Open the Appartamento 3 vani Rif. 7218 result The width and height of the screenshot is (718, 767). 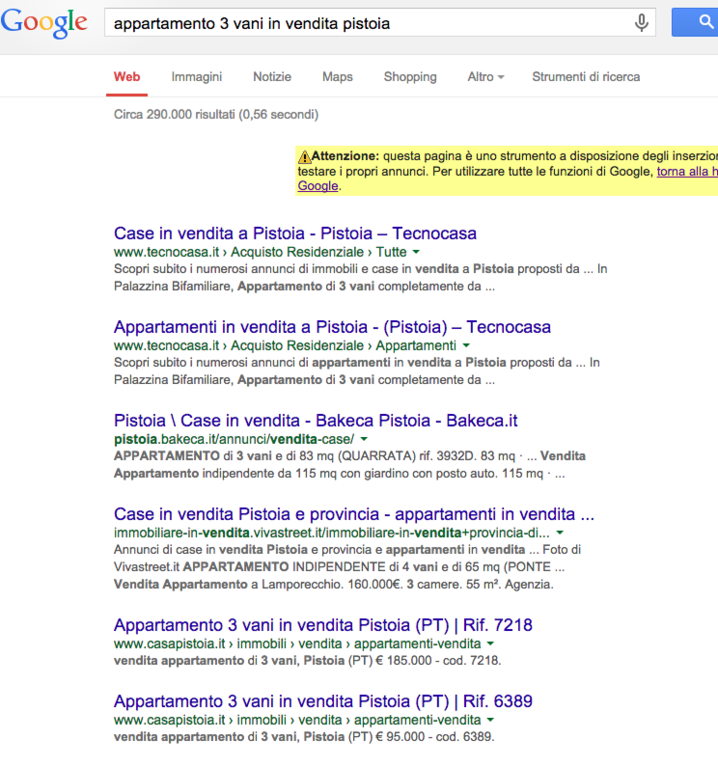click(323, 625)
